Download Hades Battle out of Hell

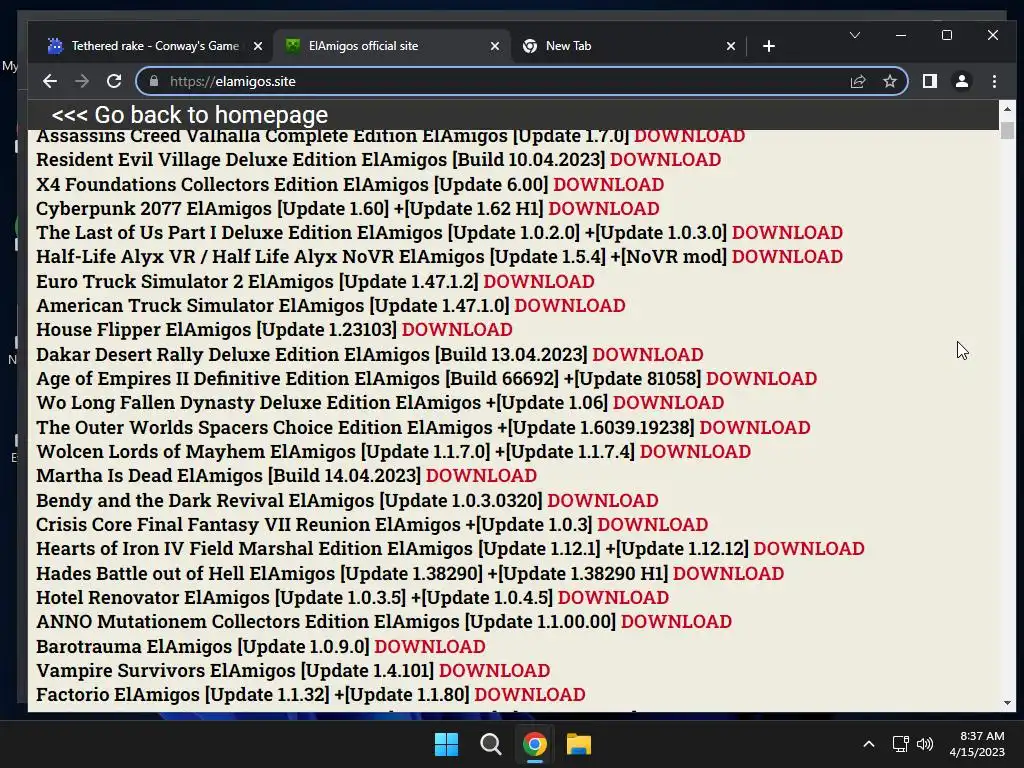(x=729, y=574)
